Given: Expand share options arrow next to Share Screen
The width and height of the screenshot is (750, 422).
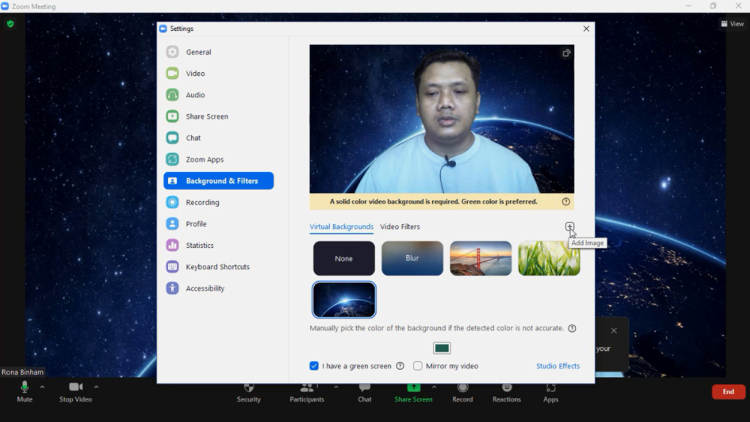Looking at the screenshot, I should click(x=434, y=387).
